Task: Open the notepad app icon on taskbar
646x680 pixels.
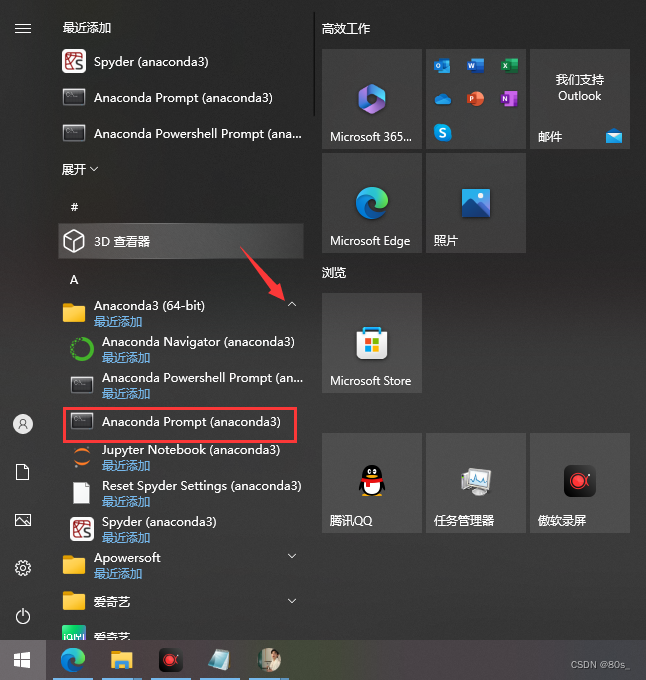Action: tap(220, 660)
